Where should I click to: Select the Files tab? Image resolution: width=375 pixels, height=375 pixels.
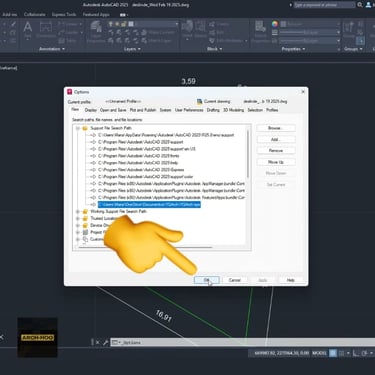point(75,109)
